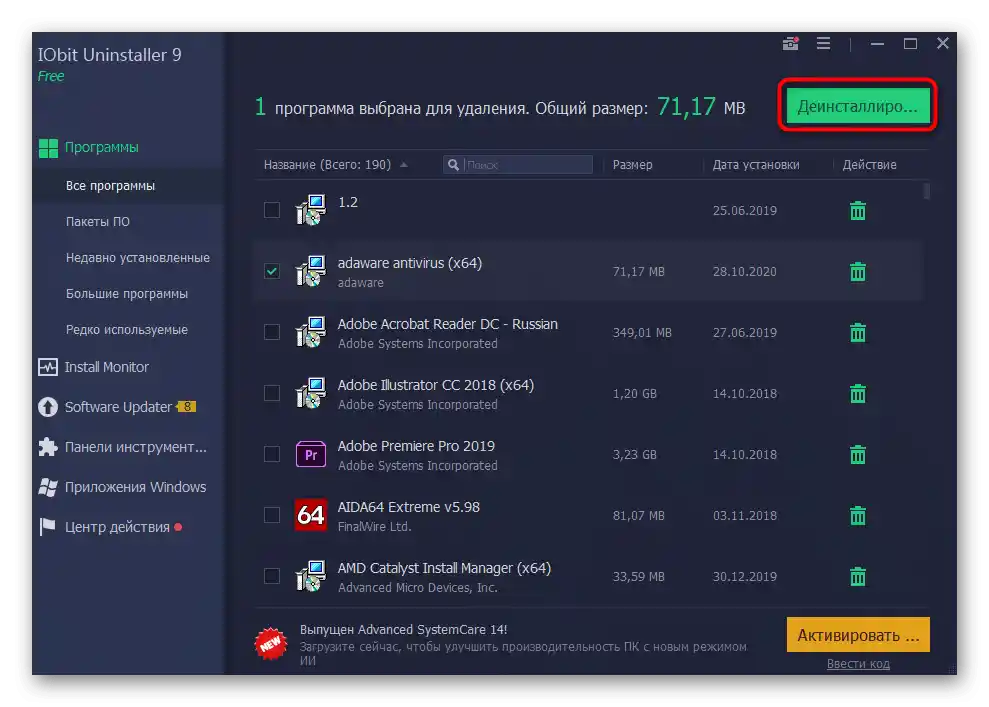Click the Install Monitor graph icon

click(x=48, y=367)
